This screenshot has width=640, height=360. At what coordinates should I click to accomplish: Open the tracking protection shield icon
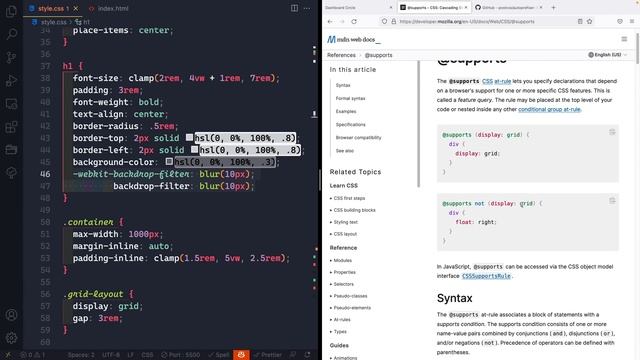(x=384, y=21)
